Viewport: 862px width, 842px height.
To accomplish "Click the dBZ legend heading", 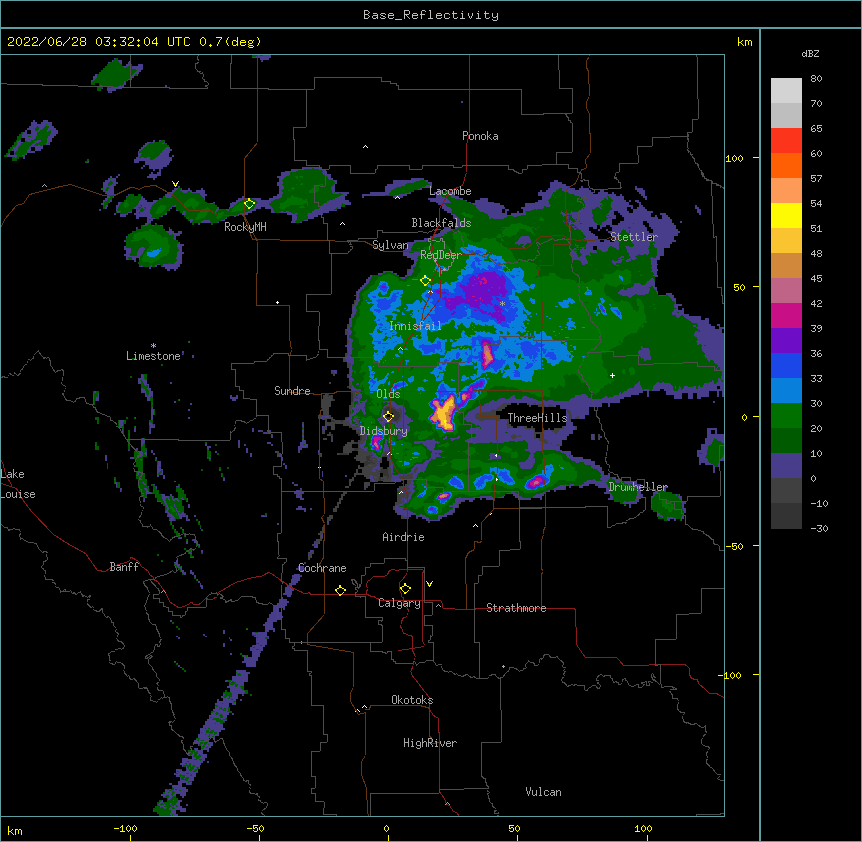I will 810,53.
